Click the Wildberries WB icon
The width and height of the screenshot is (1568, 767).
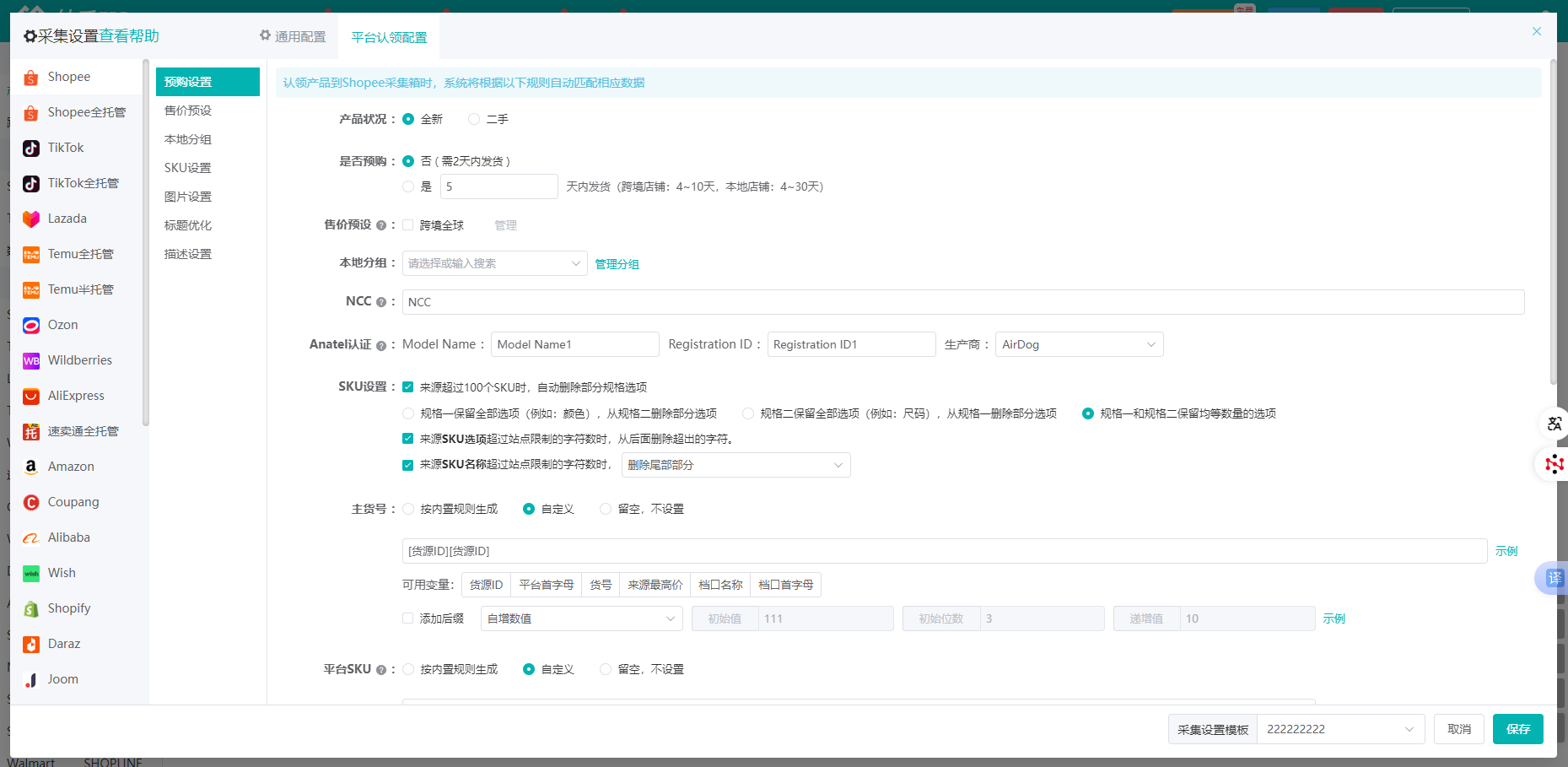pyautogui.click(x=31, y=361)
